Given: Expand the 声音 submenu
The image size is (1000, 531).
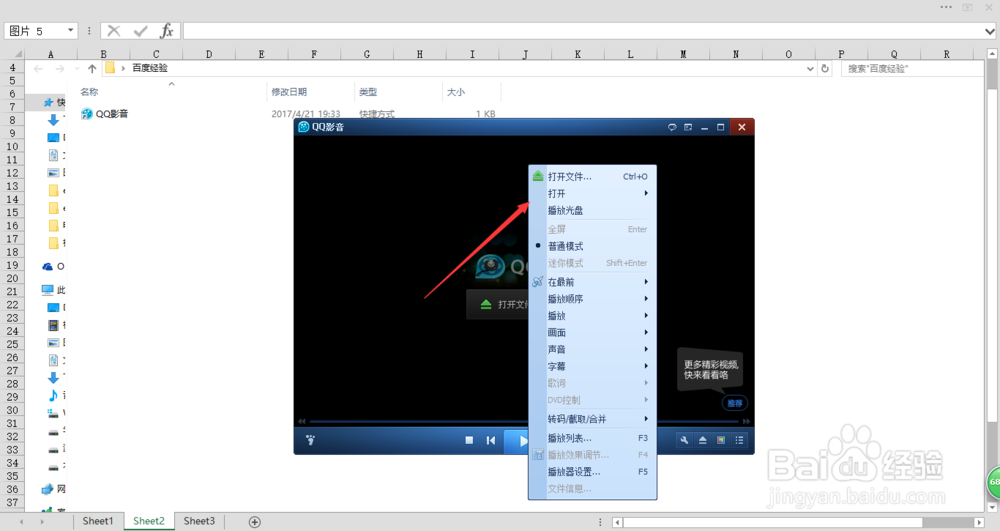Looking at the screenshot, I should click(592, 349).
